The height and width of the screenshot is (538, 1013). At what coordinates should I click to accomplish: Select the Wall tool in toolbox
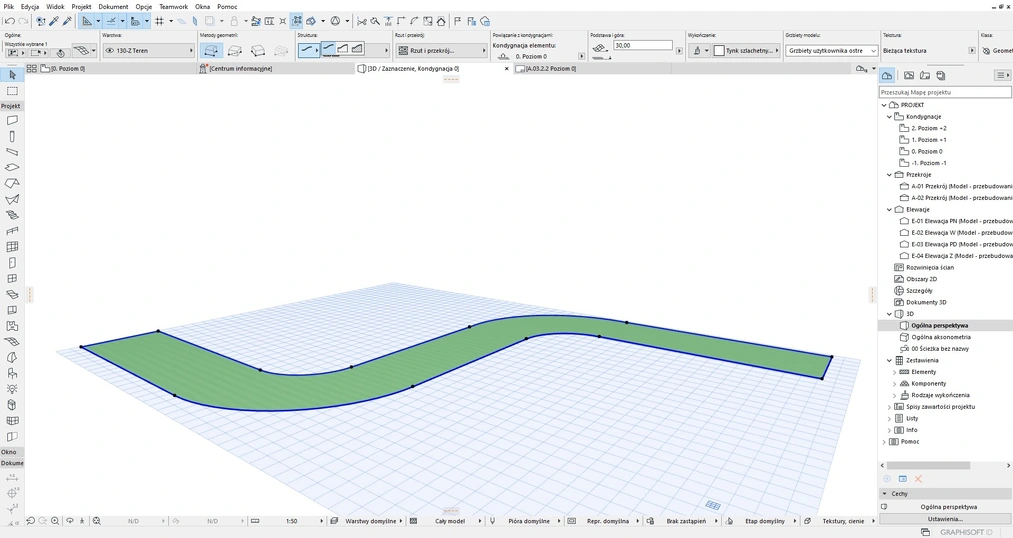(12, 120)
